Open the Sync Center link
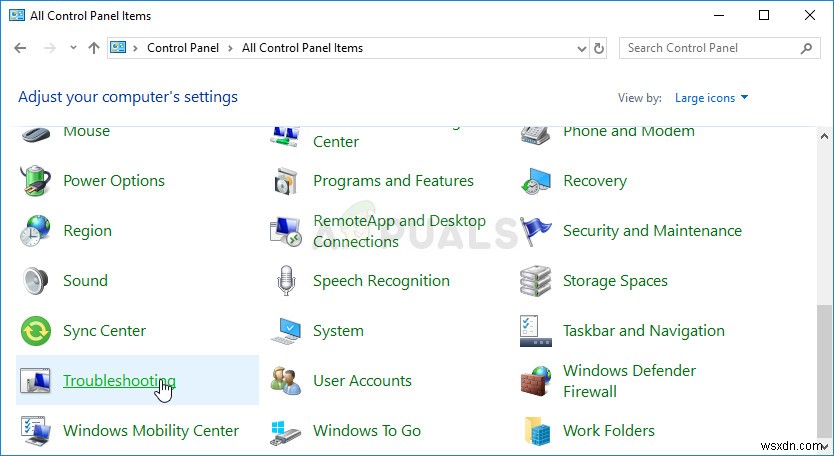Viewport: 834px width, 456px height. click(x=104, y=331)
